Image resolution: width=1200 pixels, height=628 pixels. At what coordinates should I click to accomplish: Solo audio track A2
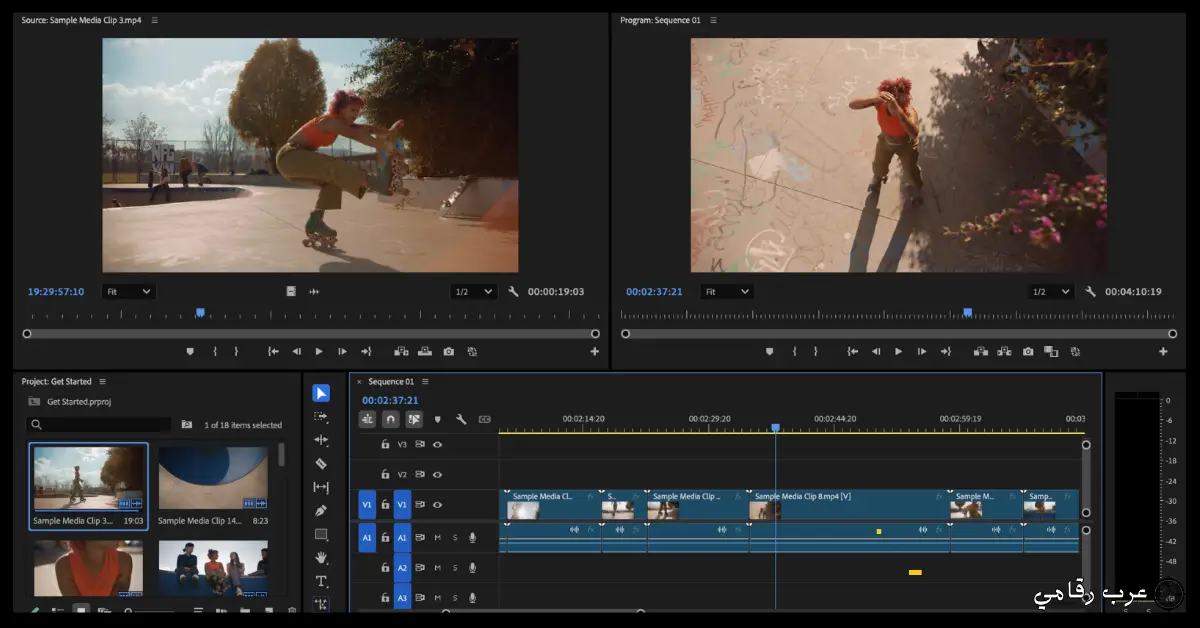(x=455, y=569)
